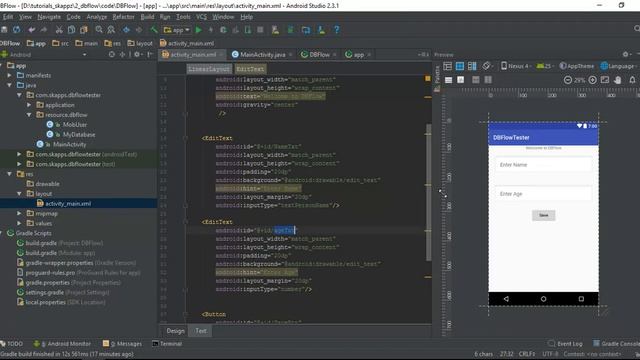The width and height of the screenshot is (640, 360).
Task: Click the Sync/Refresh toolbar icon
Action: 17,30
